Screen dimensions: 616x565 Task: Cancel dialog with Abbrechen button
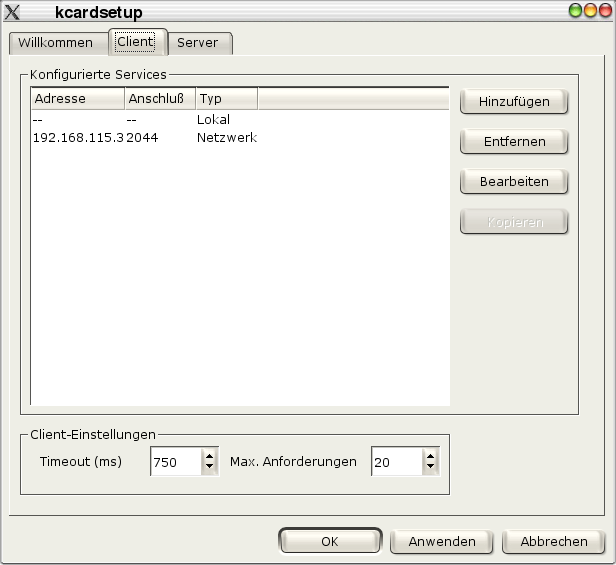554,541
